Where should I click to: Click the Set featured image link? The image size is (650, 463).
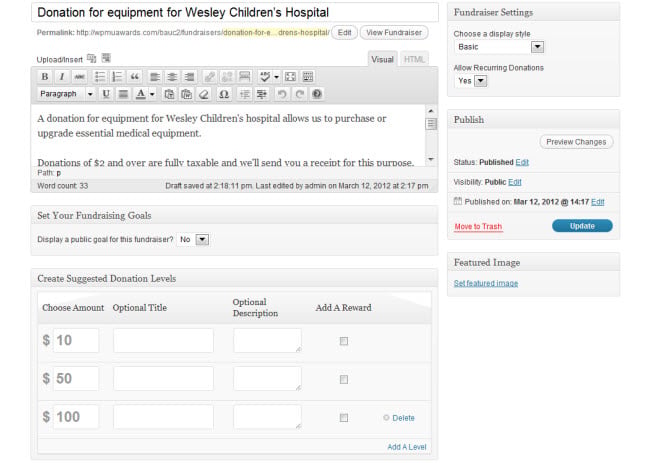(486, 284)
